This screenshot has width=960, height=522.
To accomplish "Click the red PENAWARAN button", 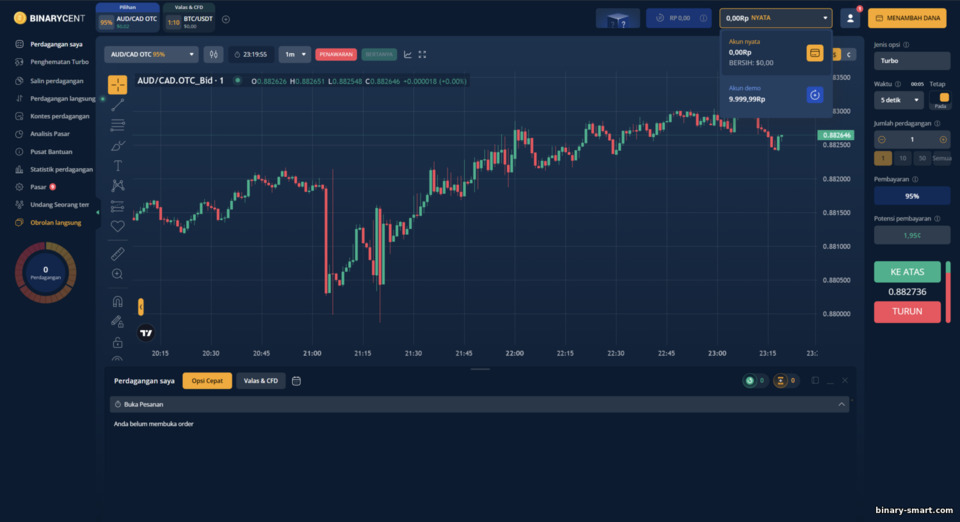I will (336, 54).
